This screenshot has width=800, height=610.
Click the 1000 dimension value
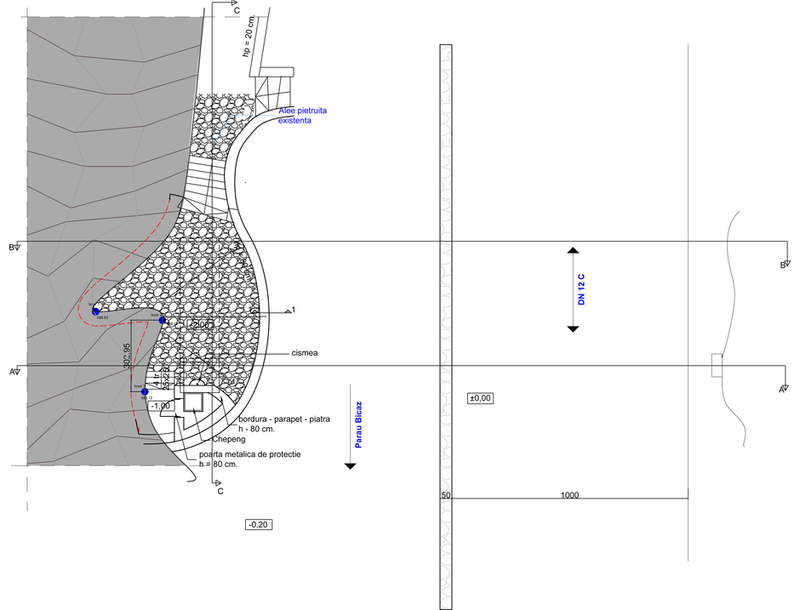coord(568,494)
